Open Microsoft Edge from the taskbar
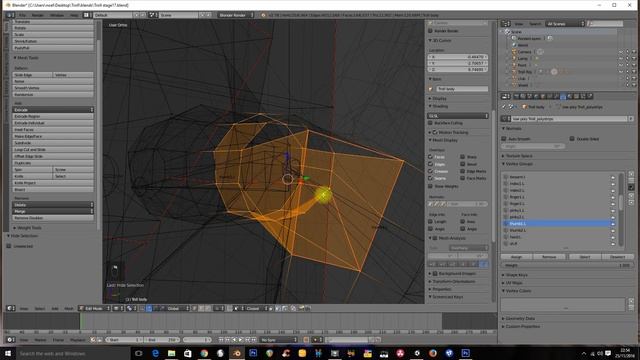The image size is (640, 360). coord(155,353)
